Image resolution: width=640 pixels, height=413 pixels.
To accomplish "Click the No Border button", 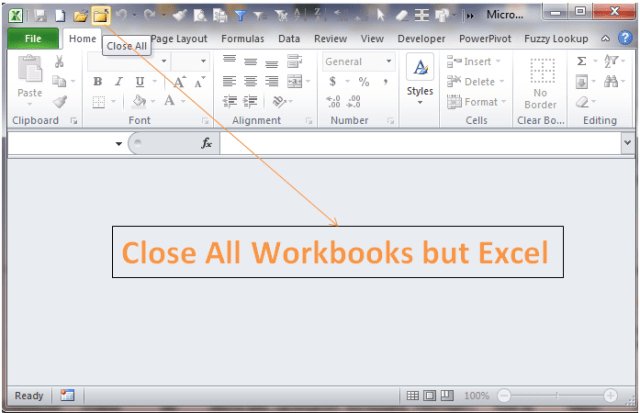I will [541, 84].
